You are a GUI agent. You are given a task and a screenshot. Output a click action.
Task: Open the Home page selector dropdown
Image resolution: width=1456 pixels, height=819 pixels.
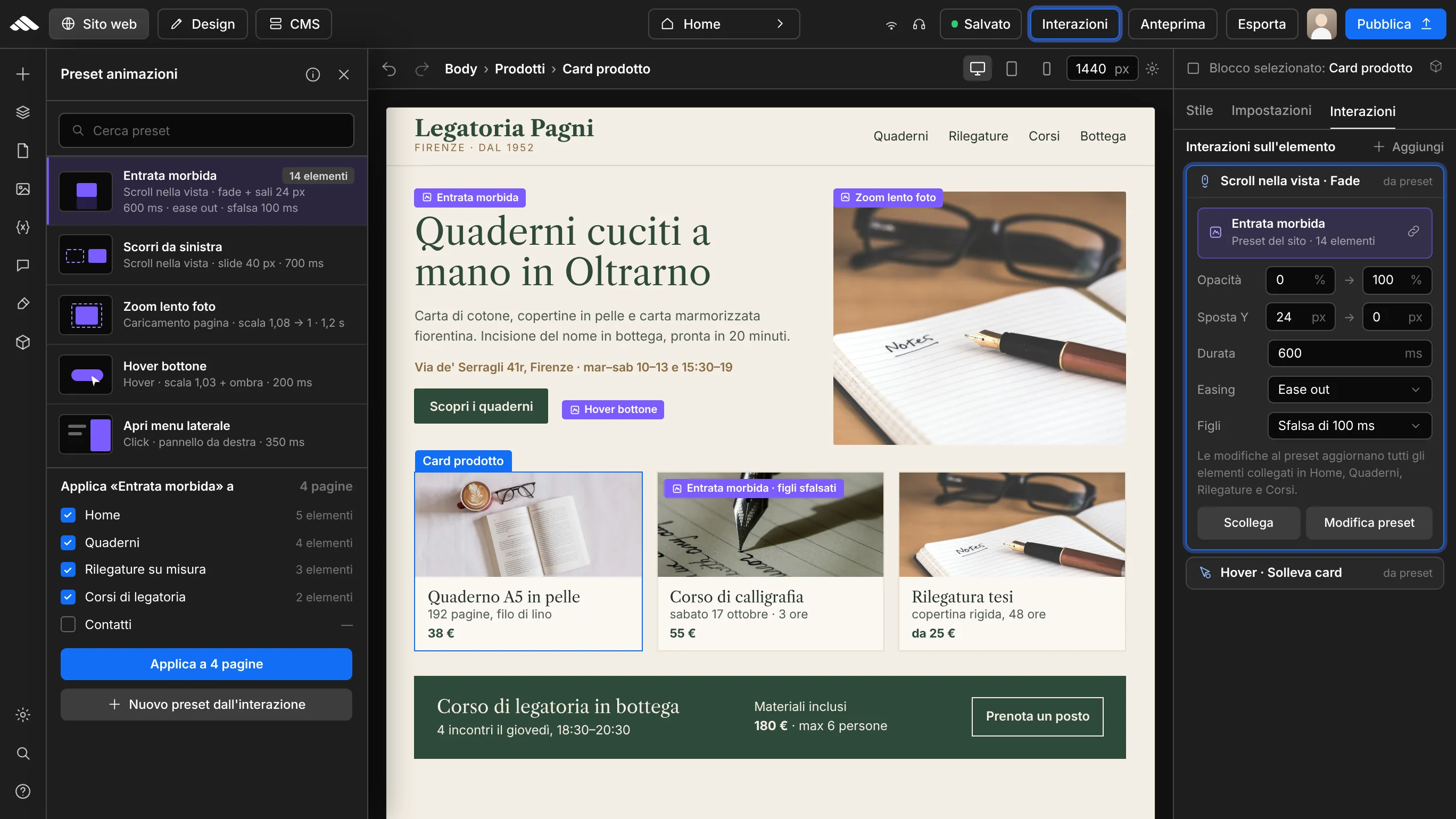[724, 24]
